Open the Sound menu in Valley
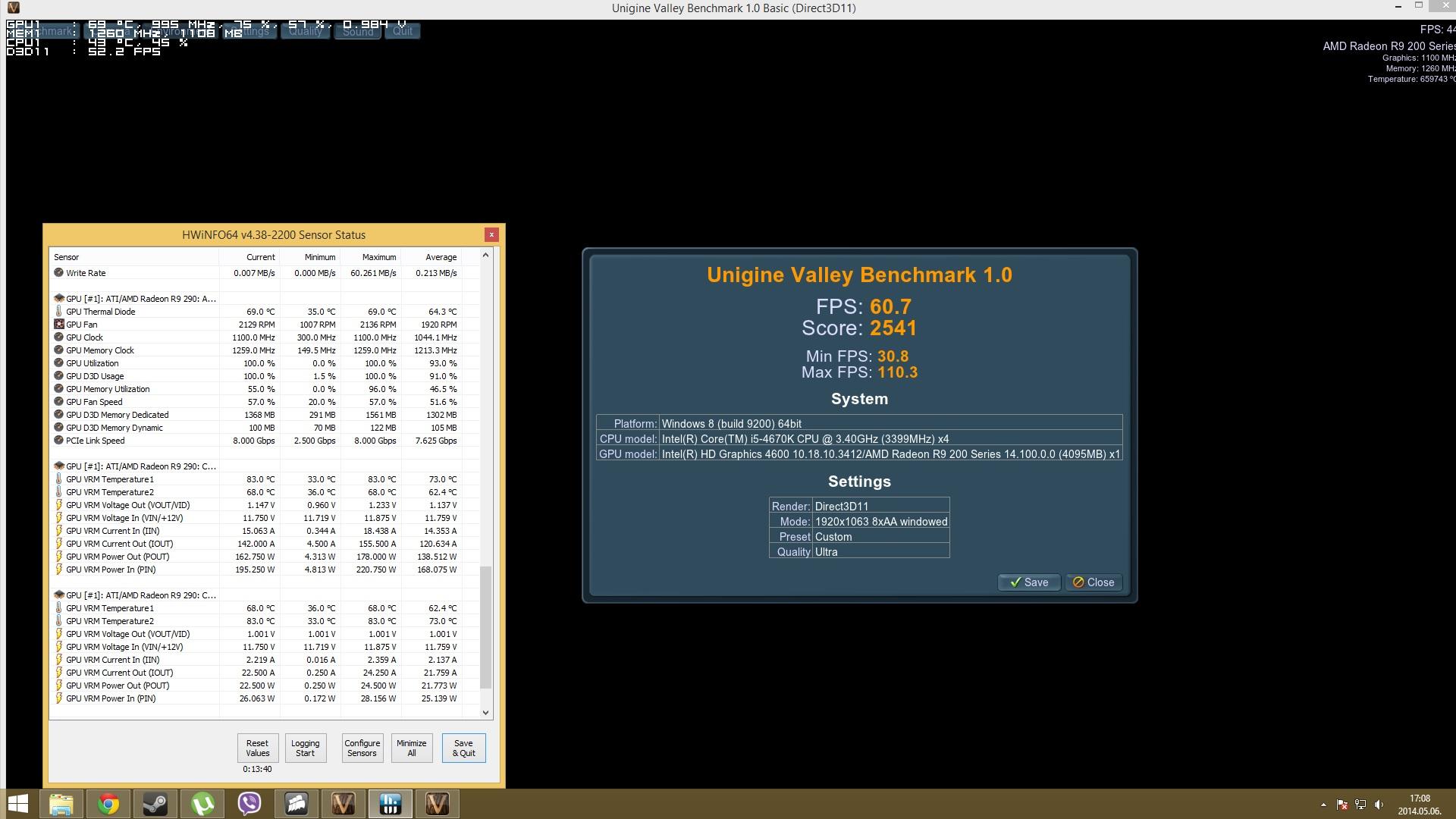The height and width of the screenshot is (819, 1456). (358, 31)
